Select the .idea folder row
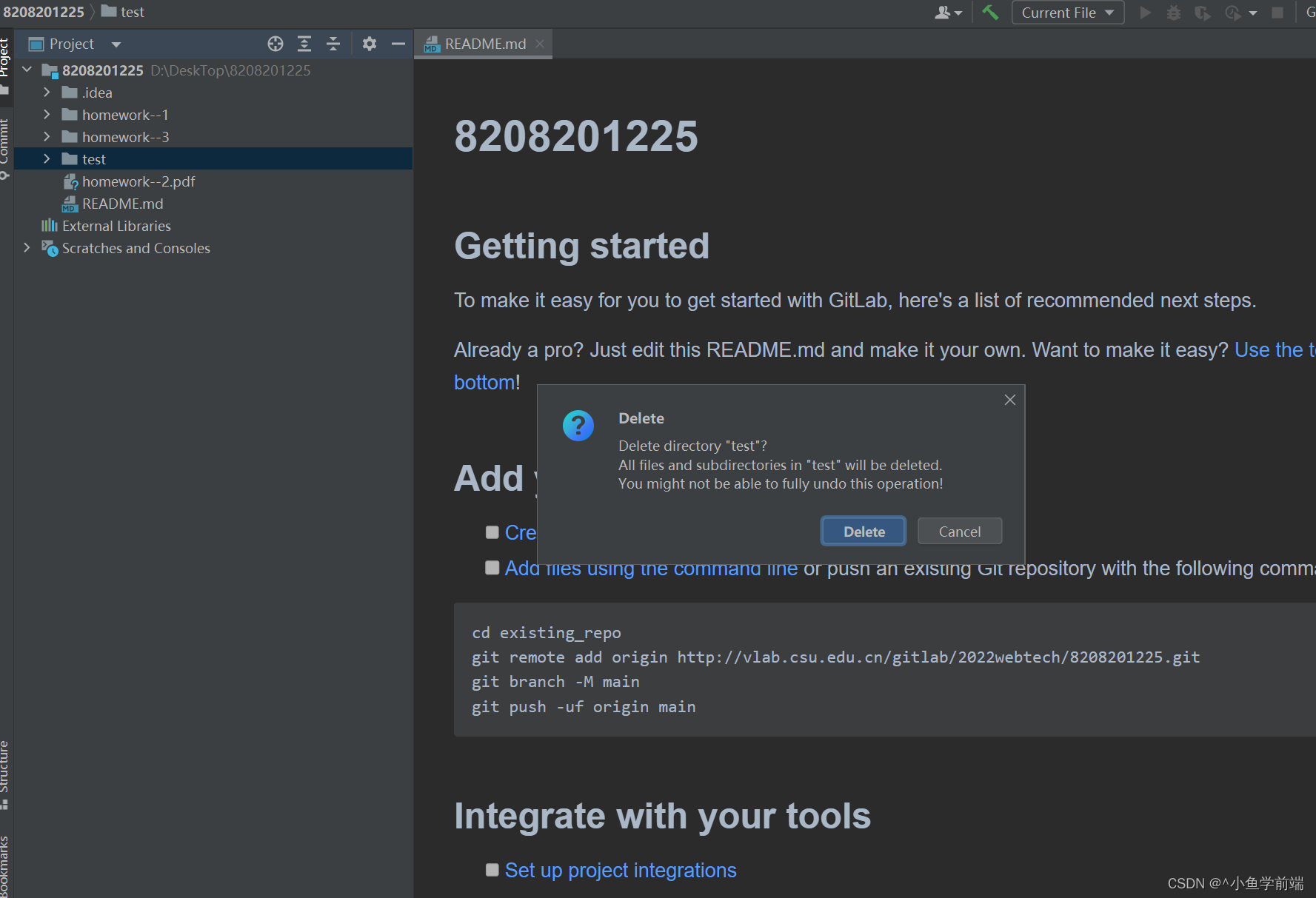1316x898 pixels. [213, 93]
